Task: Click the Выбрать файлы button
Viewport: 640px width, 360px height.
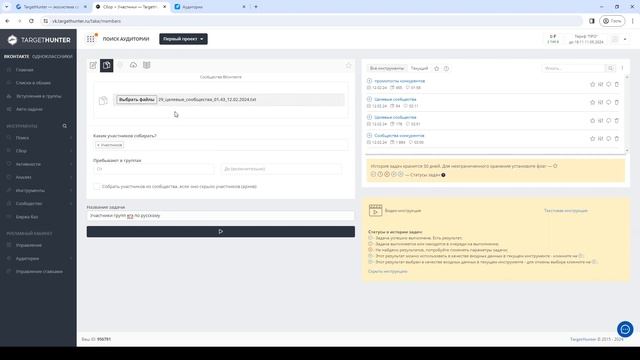Action: 136,100
